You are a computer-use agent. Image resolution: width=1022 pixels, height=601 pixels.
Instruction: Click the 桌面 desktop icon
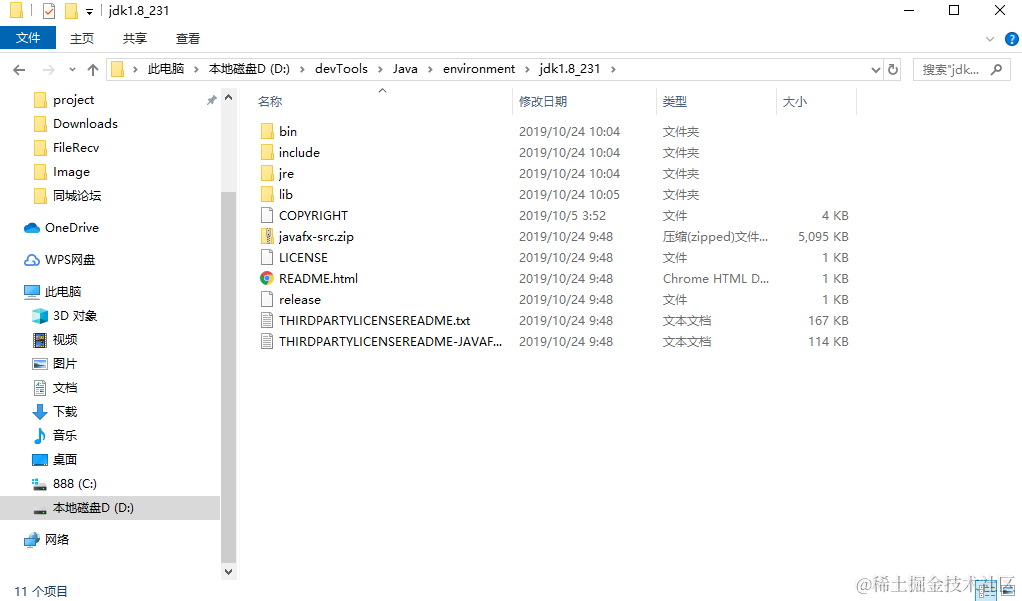(40, 460)
